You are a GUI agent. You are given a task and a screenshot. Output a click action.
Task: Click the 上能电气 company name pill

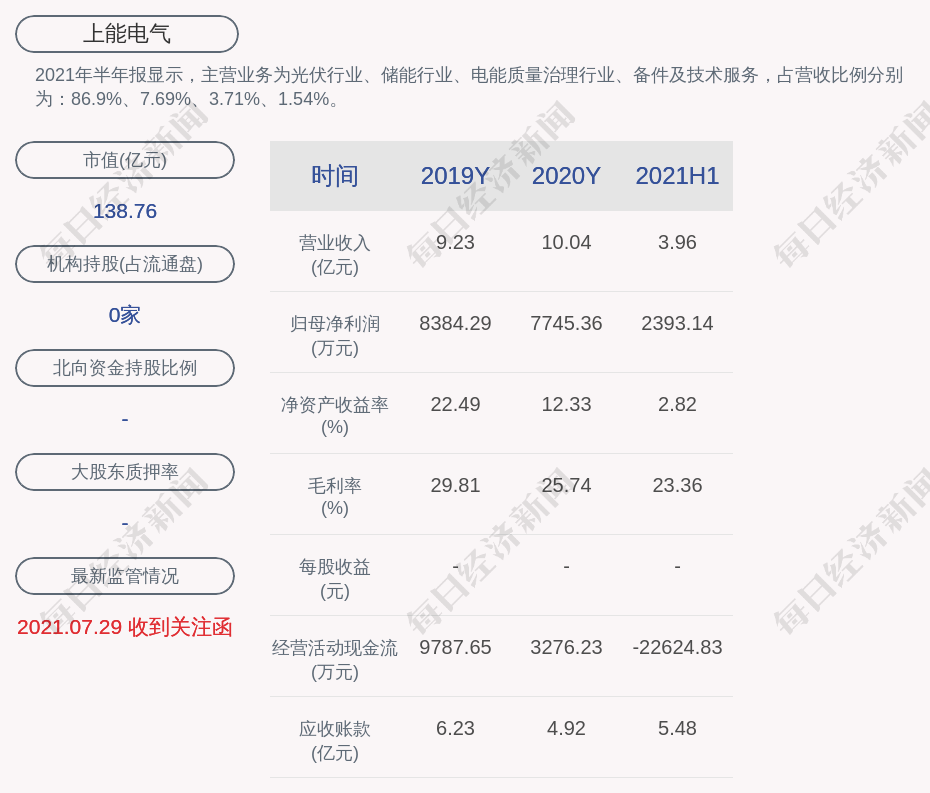pos(127,34)
